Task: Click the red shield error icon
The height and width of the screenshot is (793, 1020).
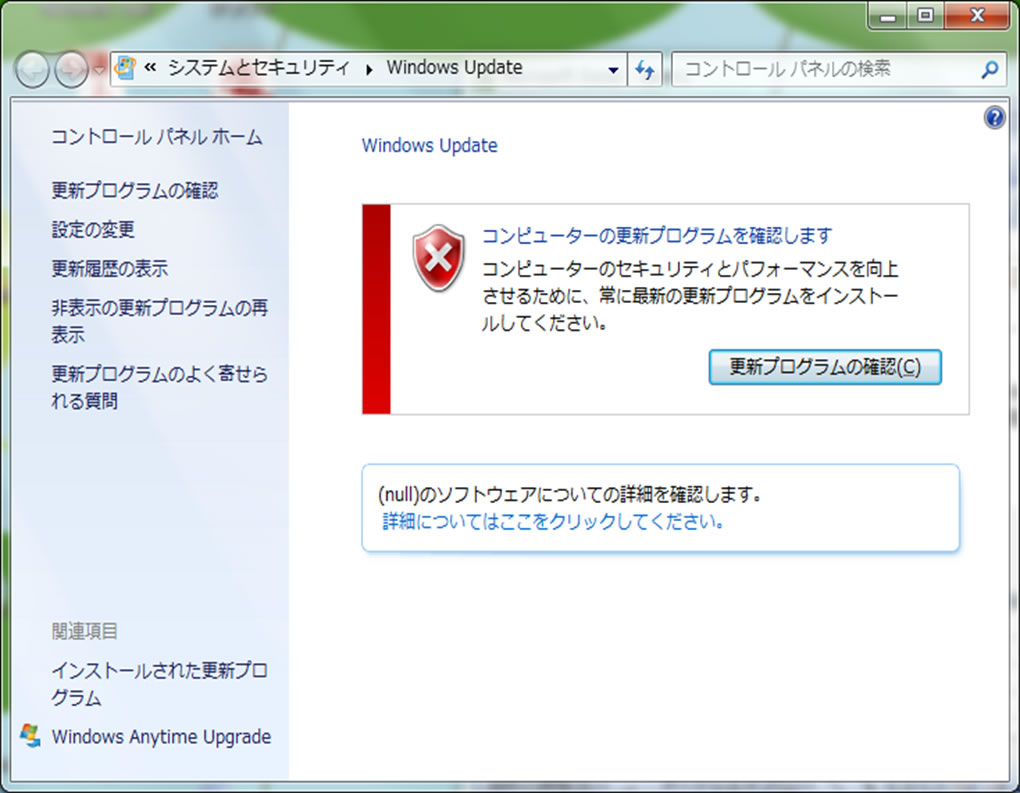Action: (x=438, y=258)
